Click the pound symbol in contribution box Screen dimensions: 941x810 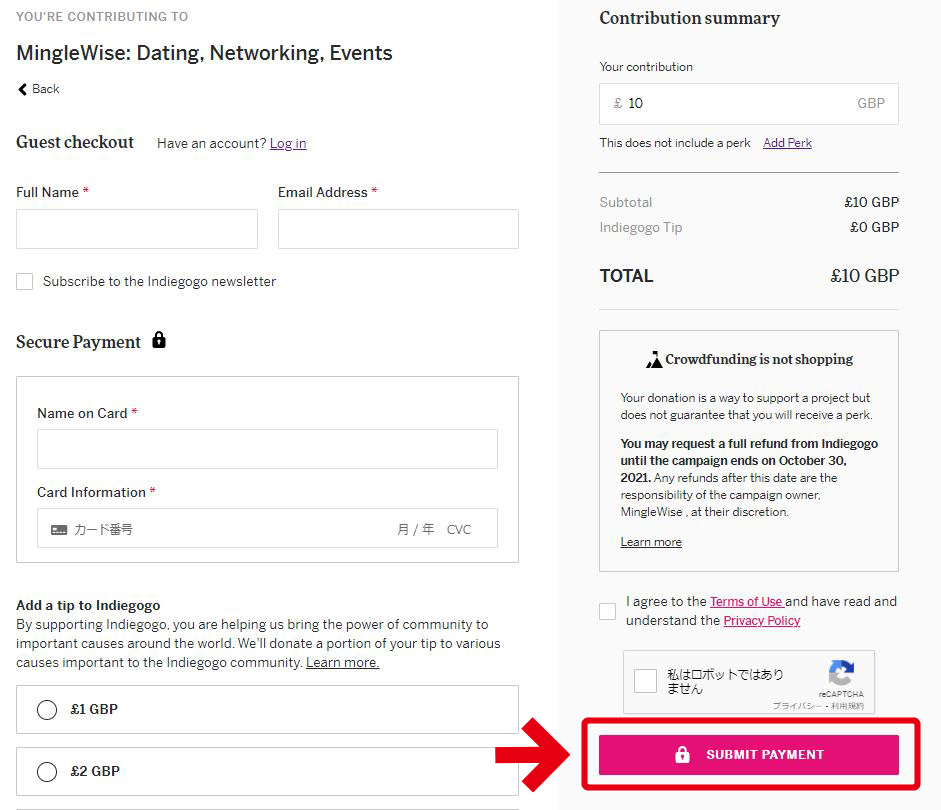click(616, 103)
